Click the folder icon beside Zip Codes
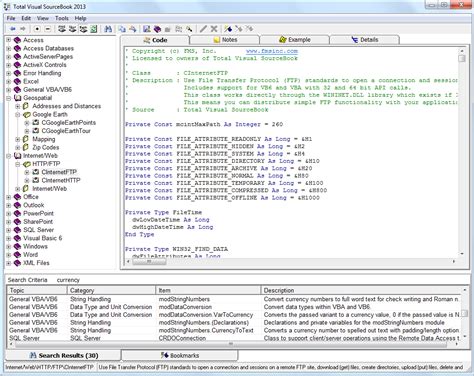 [26, 147]
